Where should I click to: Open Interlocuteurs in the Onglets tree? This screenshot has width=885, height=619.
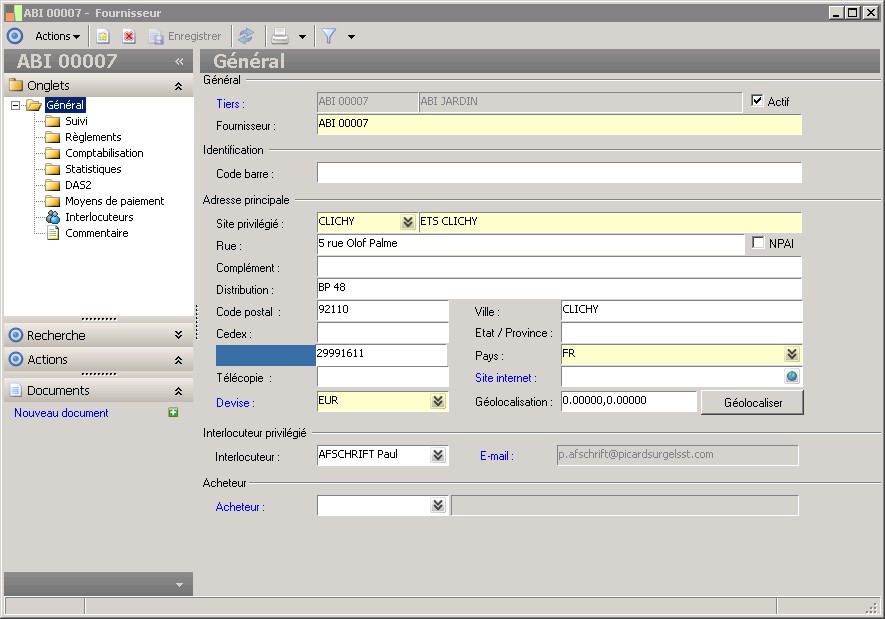(99, 217)
